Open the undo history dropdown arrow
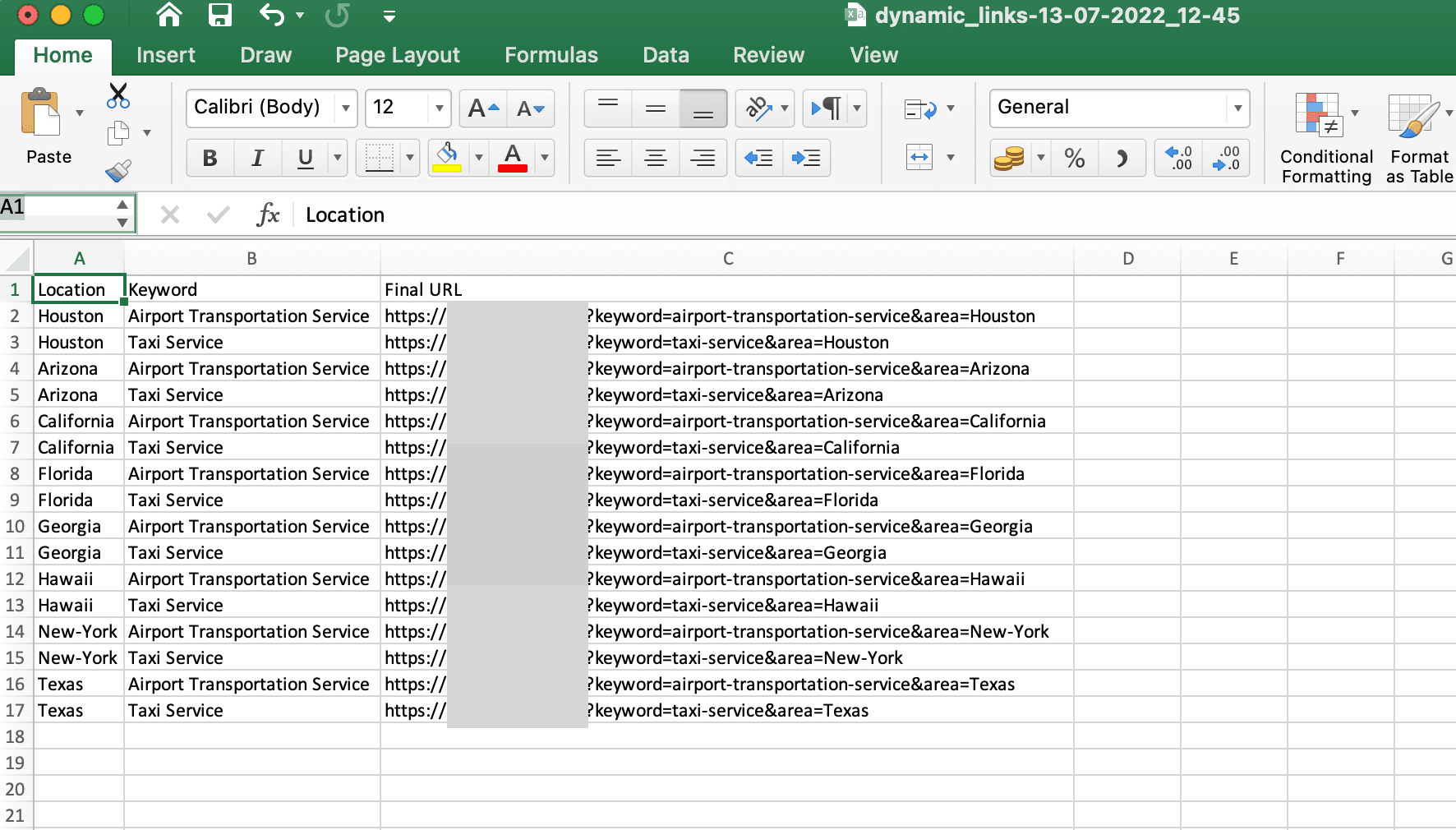This screenshot has width=1456, height=830. 300,16
